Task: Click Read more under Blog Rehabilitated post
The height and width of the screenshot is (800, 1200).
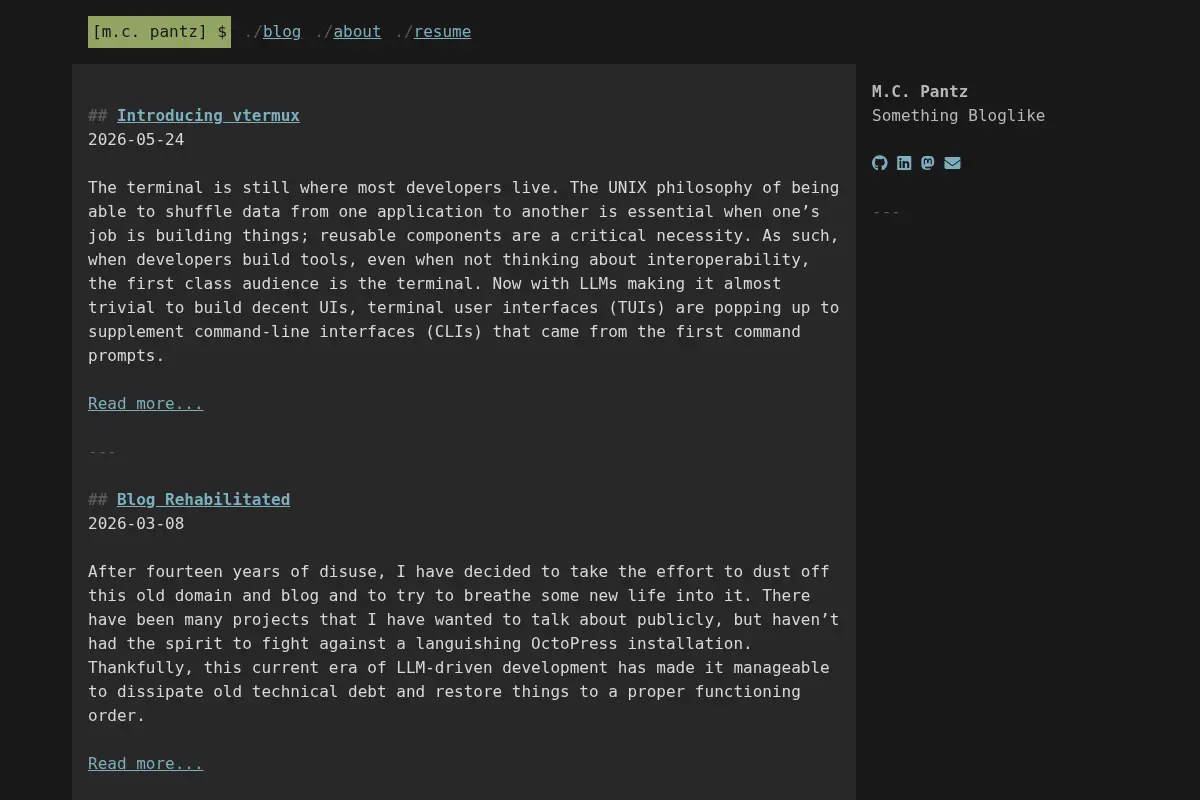Action: point(145,763)
